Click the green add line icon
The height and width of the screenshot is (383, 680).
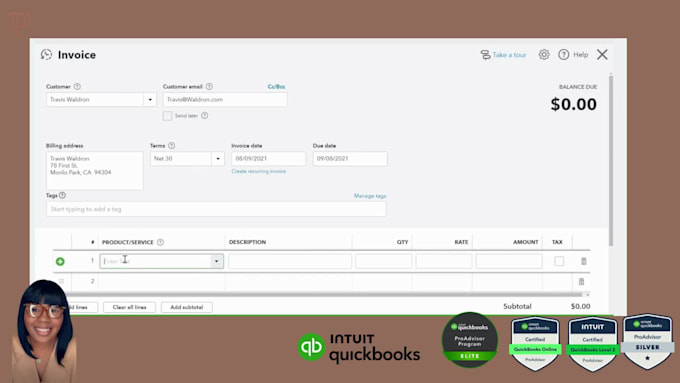(x=60, y=261)
